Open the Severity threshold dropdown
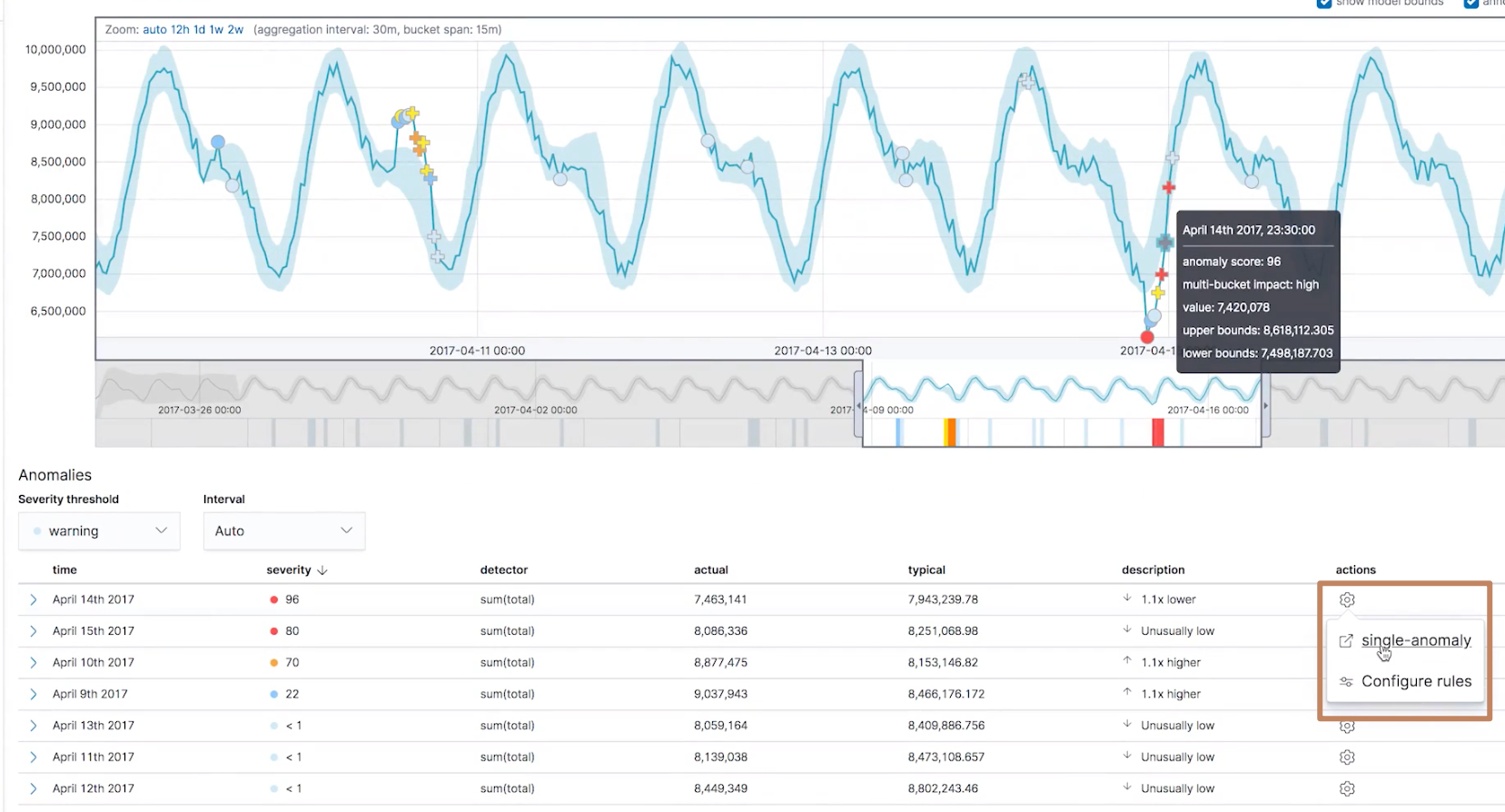 click(99, 531)
